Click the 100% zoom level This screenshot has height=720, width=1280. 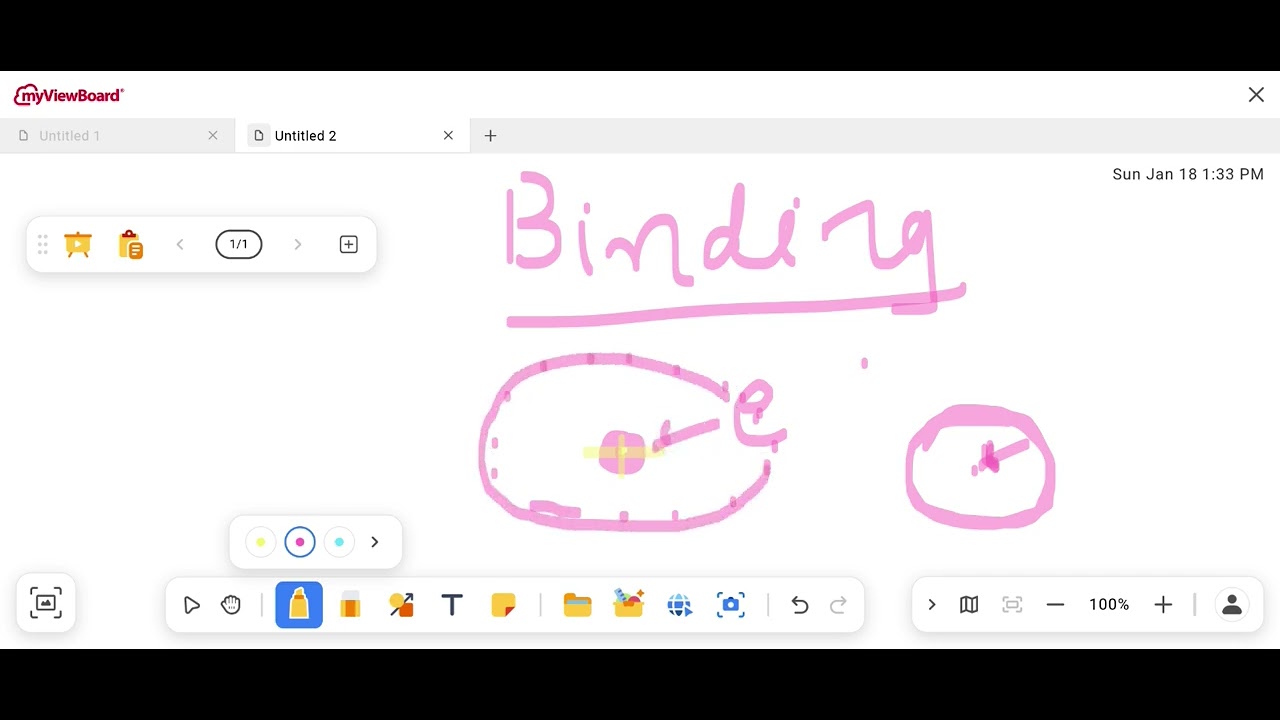pyautogui.click(x=1109, y=605)
